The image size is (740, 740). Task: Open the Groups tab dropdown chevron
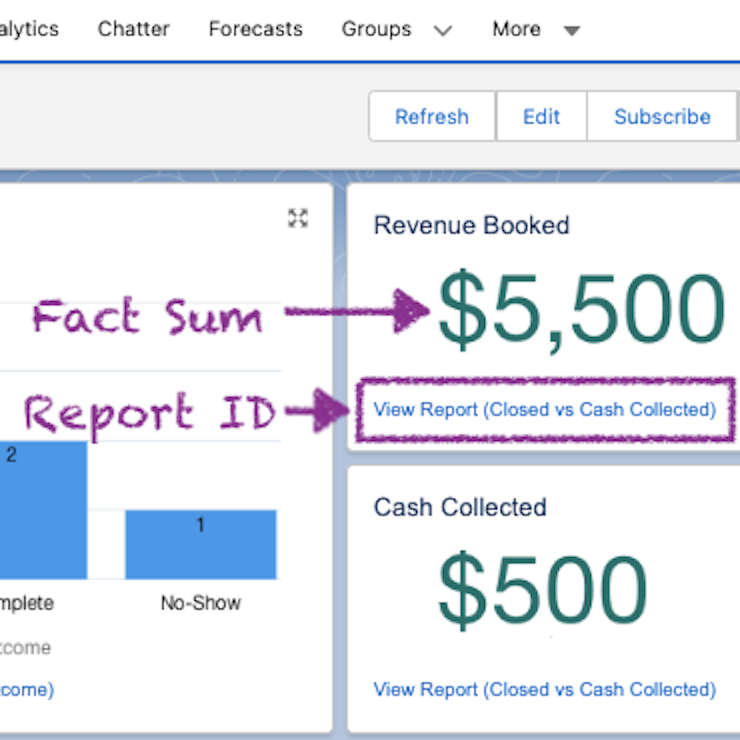442,31
